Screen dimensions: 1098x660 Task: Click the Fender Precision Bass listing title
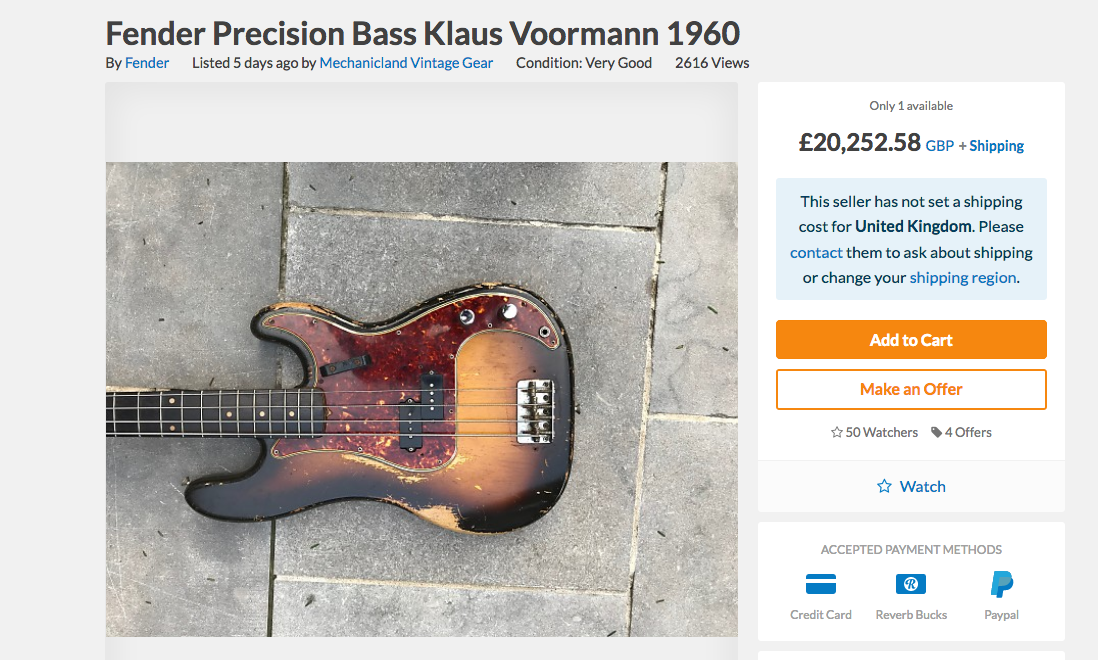coord(423,33)
